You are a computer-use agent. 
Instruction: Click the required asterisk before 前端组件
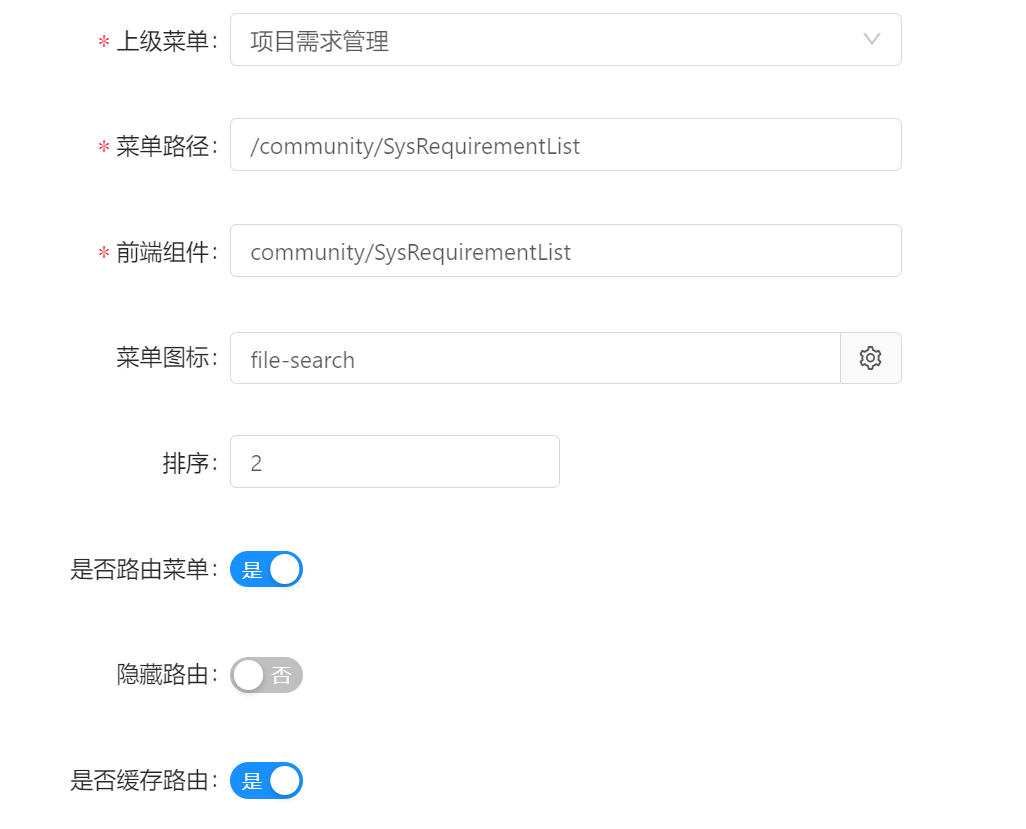(103, 252)
